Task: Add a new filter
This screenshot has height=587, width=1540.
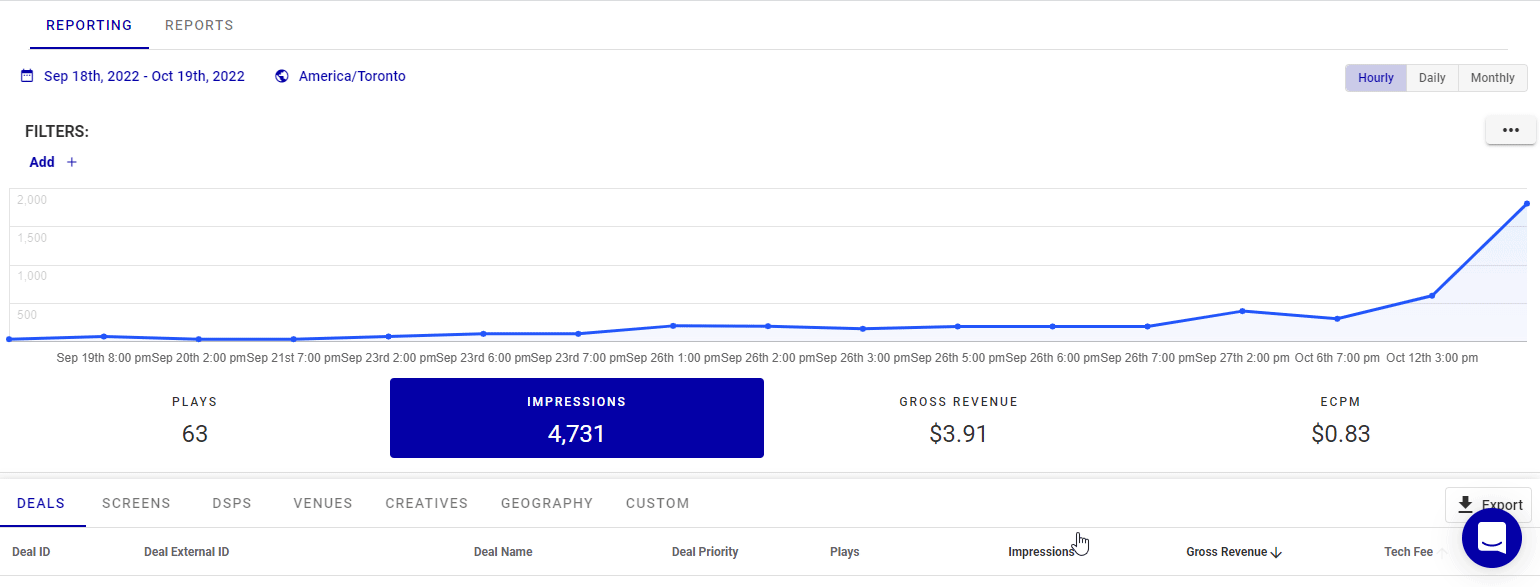Action: pyautogui.click(x=42, y=162)
